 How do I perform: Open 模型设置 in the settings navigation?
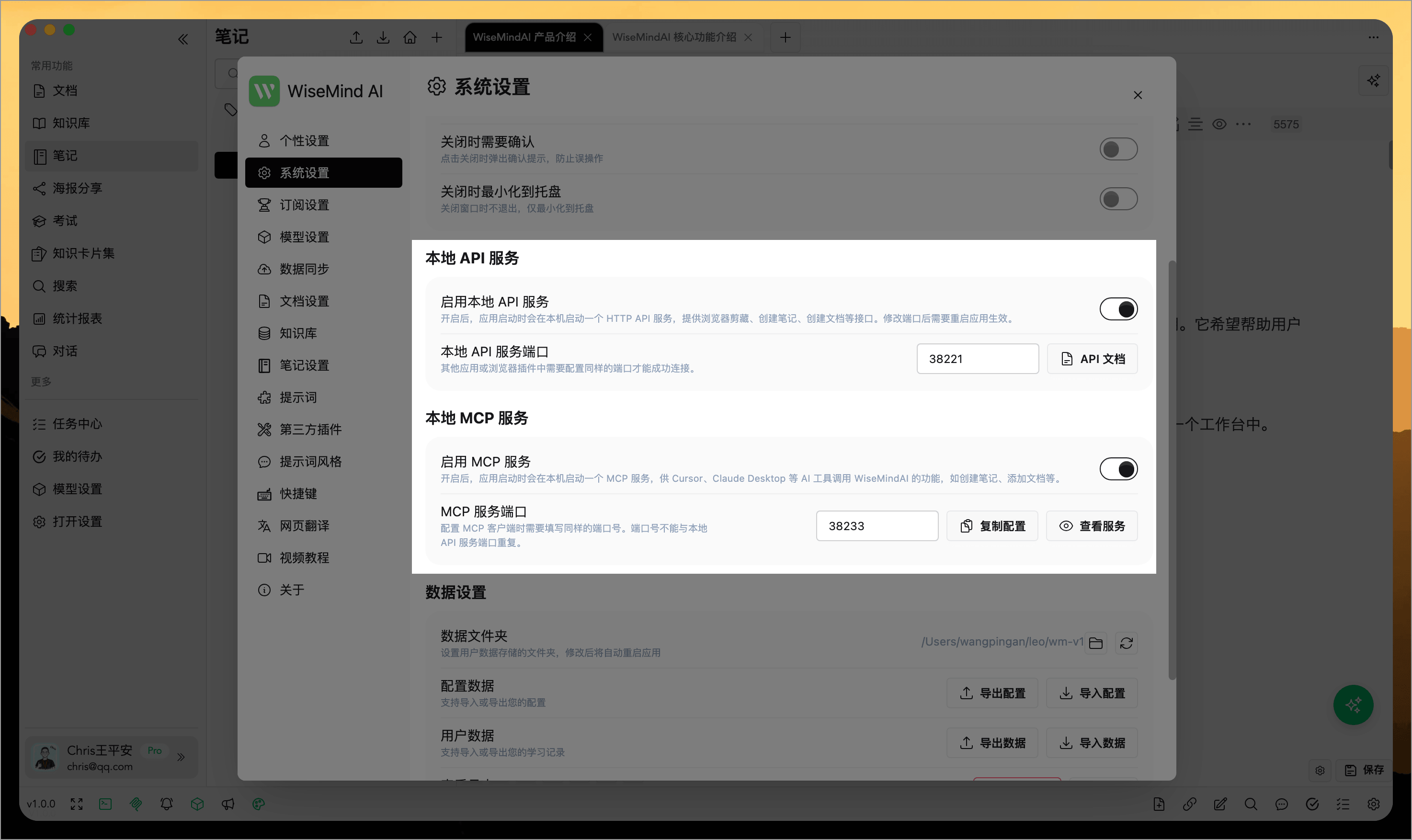coord(305,237)
